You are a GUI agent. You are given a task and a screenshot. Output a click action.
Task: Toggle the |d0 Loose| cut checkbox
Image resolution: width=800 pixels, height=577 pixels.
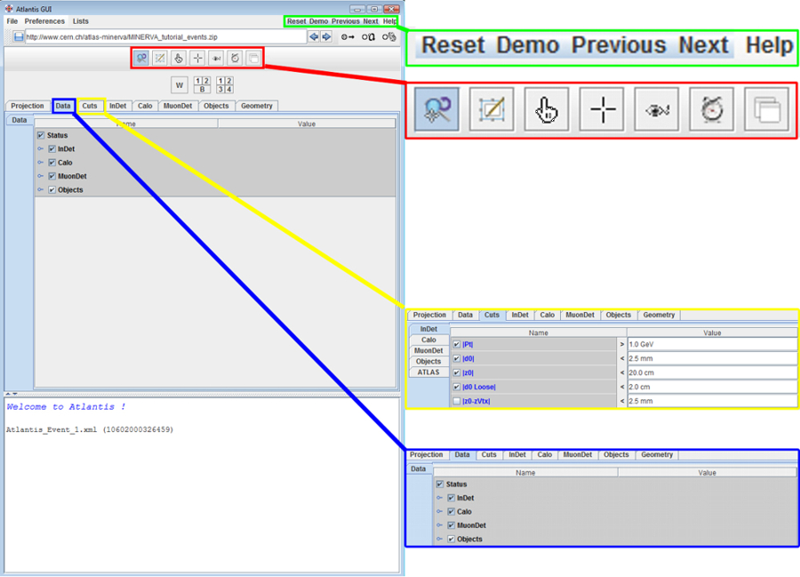[x=457, y=386]
